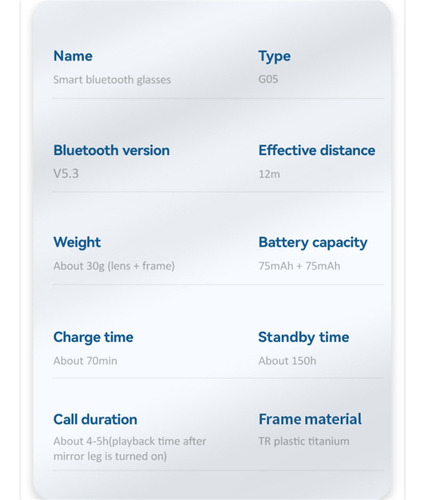
Task: Select the G05 model value
Action: tap(268, 79)
